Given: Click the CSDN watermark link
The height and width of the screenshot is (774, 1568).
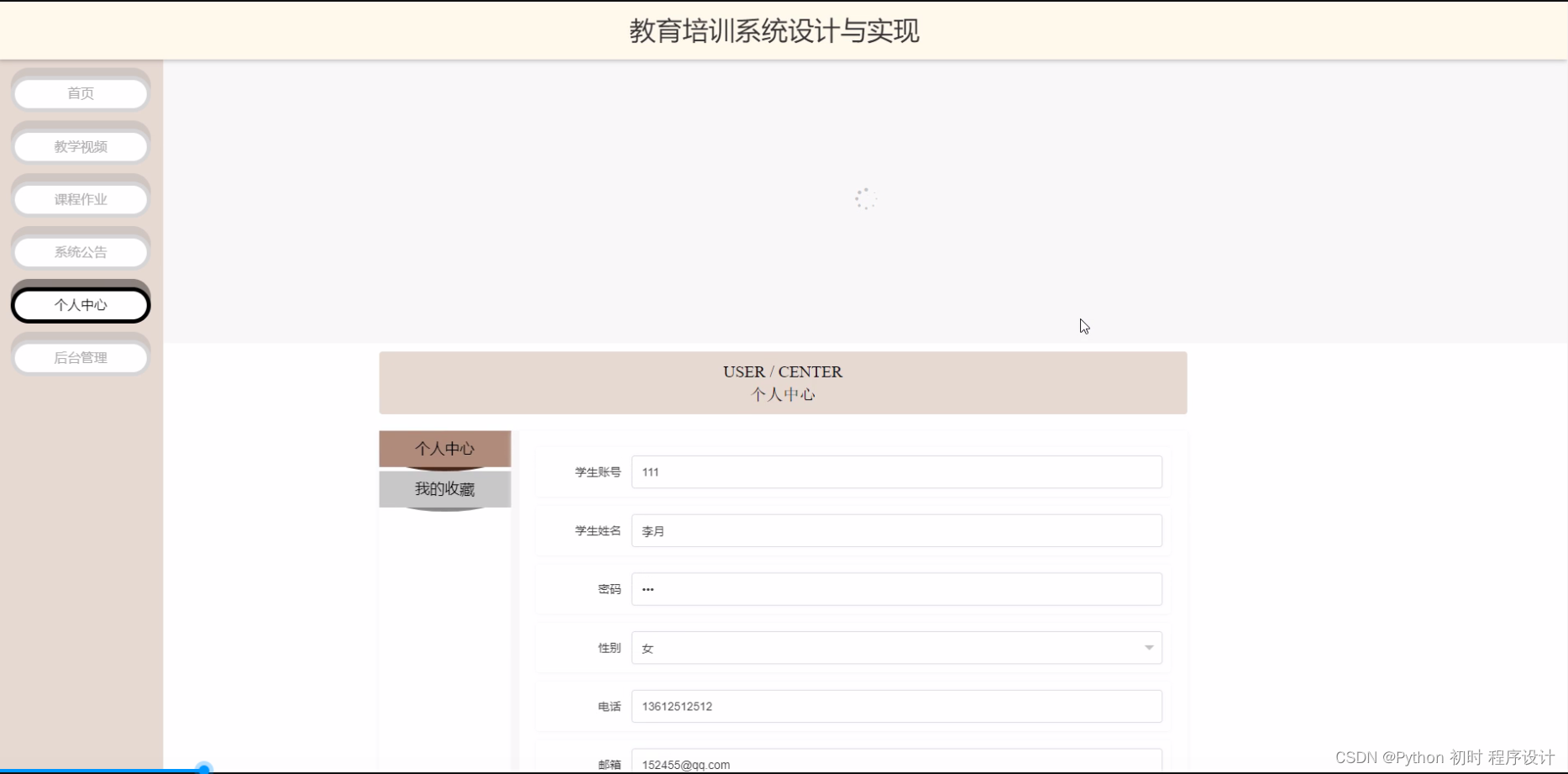Looking at the screenshot, I should tap(1441, 757).
